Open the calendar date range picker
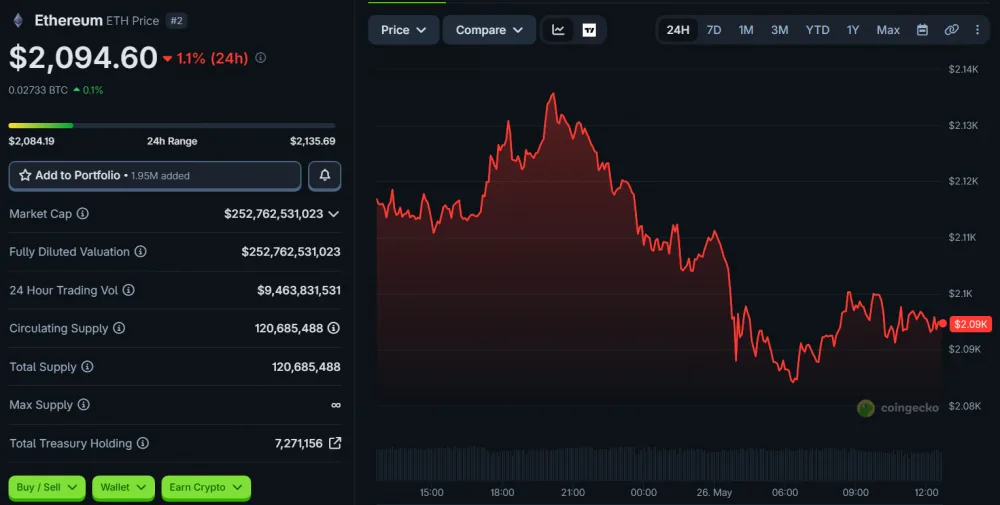Image resolution: width=1000 pixels, height=505 pixels. (x=922, y=30)
